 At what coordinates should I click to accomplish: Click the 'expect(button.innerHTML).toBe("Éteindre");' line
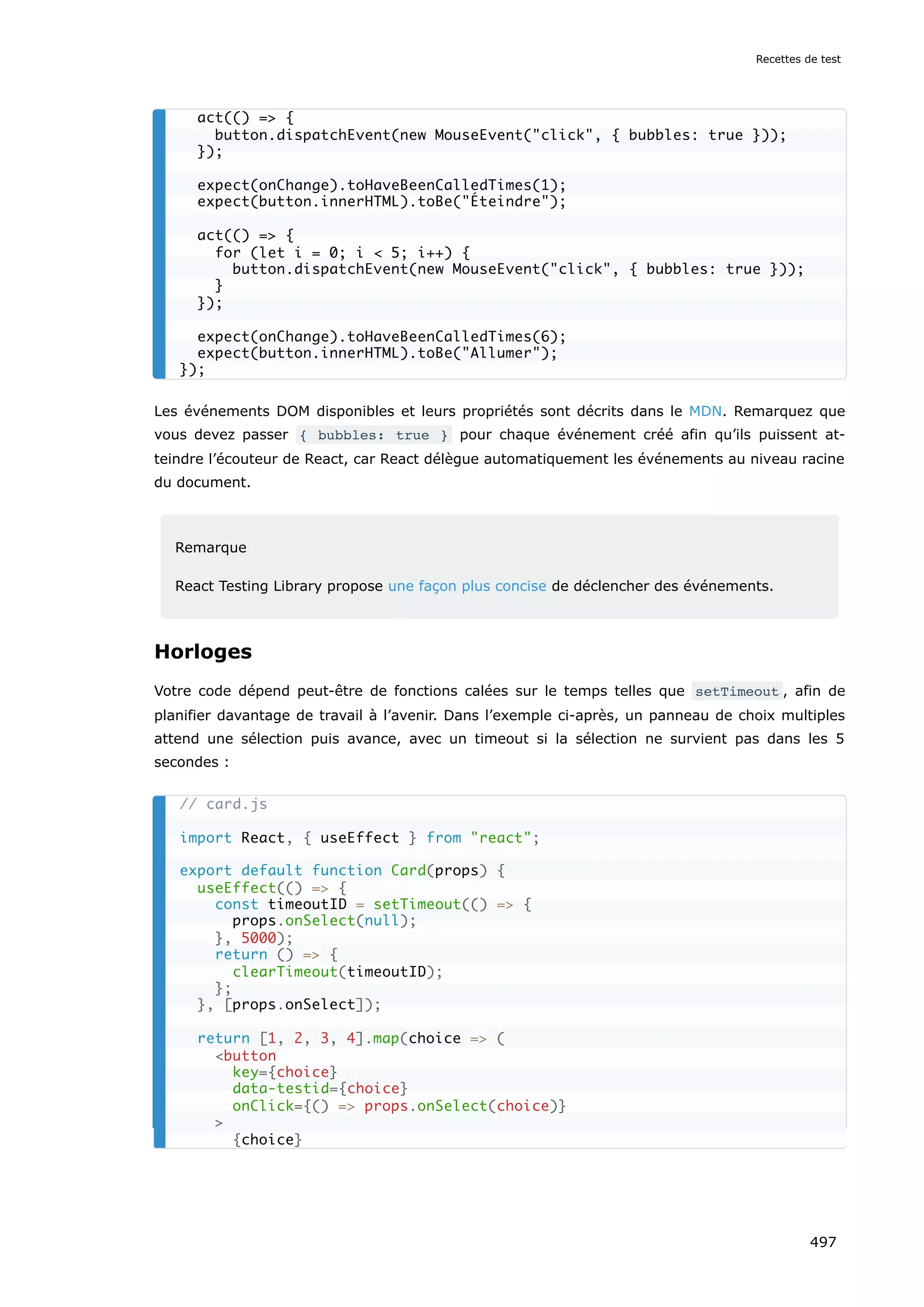[x=382, y=202]
